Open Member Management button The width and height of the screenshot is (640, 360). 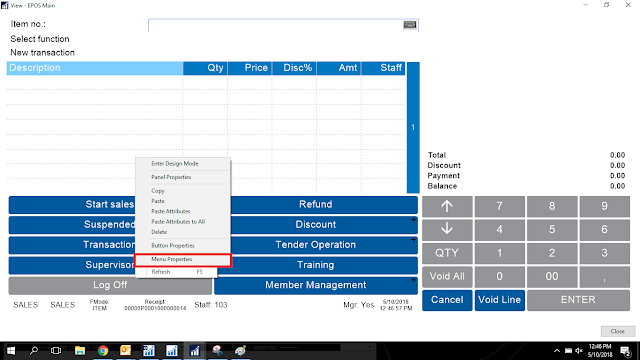coord(316,285)
